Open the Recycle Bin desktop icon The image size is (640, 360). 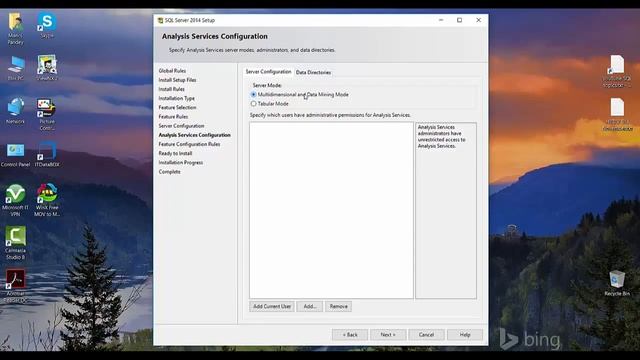[x=617, y=282]
